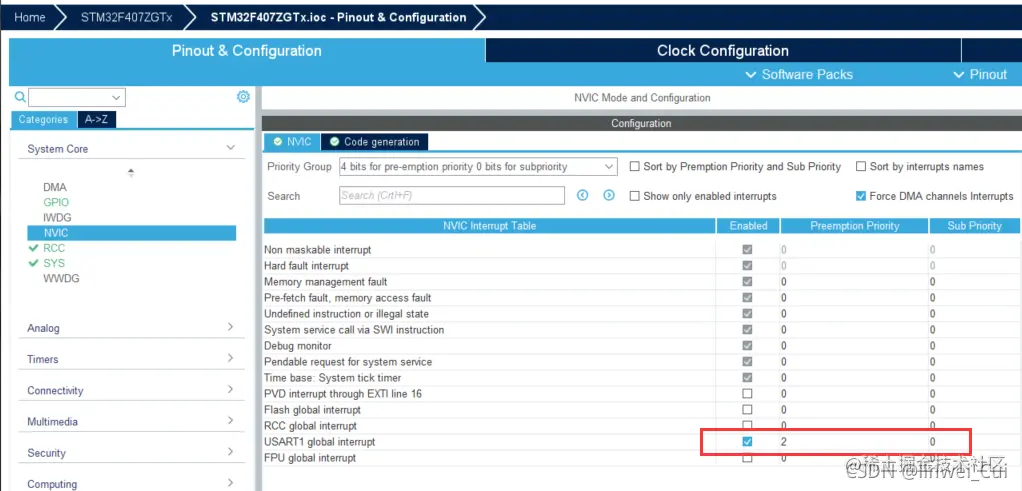Select FPU global interrupt row label

pyautogui.click(x=310, y=458)
